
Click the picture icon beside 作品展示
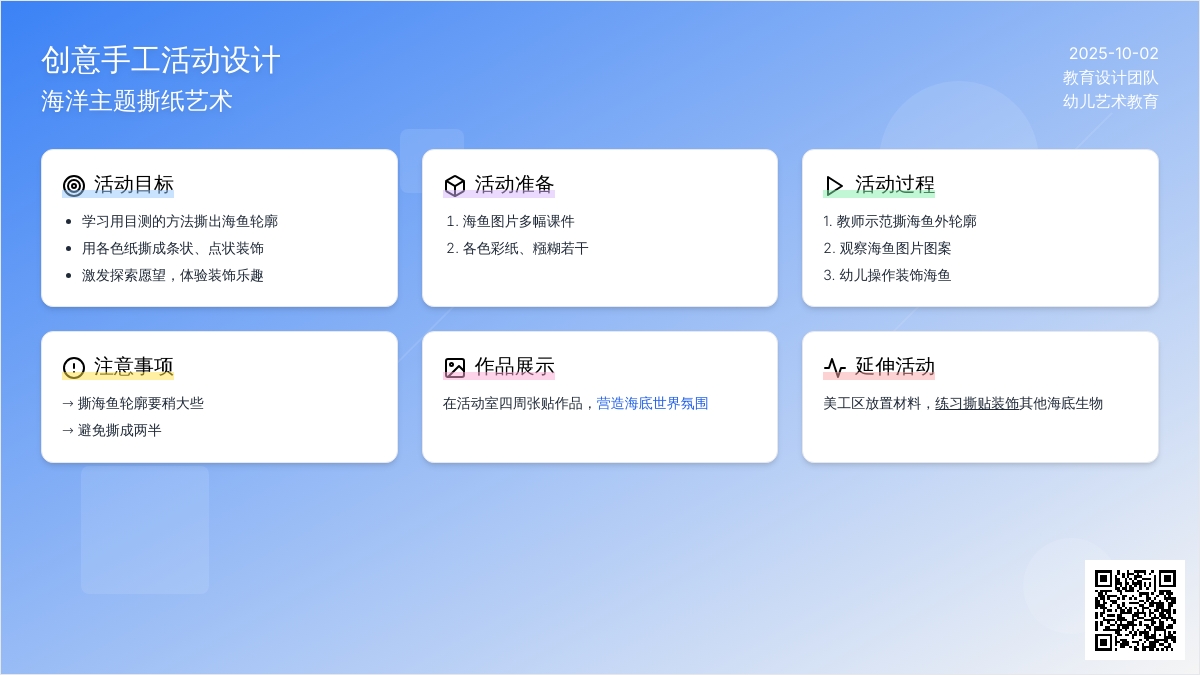tap(455, 367)
